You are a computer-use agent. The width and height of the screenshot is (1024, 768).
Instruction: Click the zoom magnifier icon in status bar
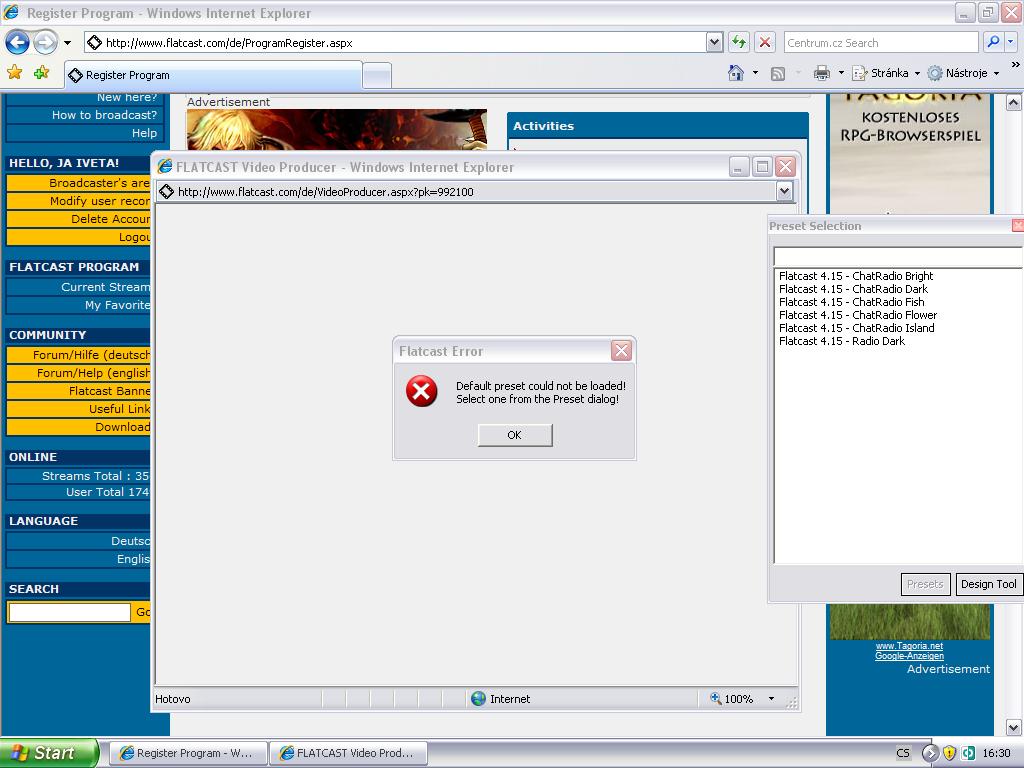716,698
